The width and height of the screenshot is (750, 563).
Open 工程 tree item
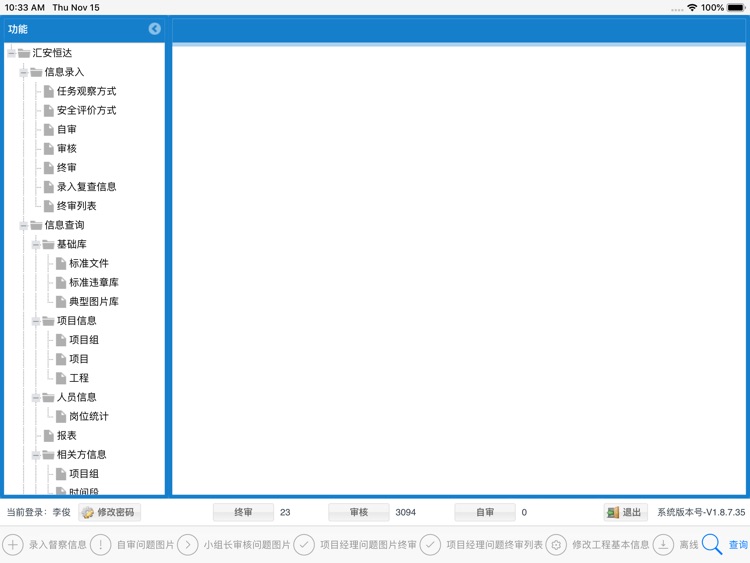[79, 378]
